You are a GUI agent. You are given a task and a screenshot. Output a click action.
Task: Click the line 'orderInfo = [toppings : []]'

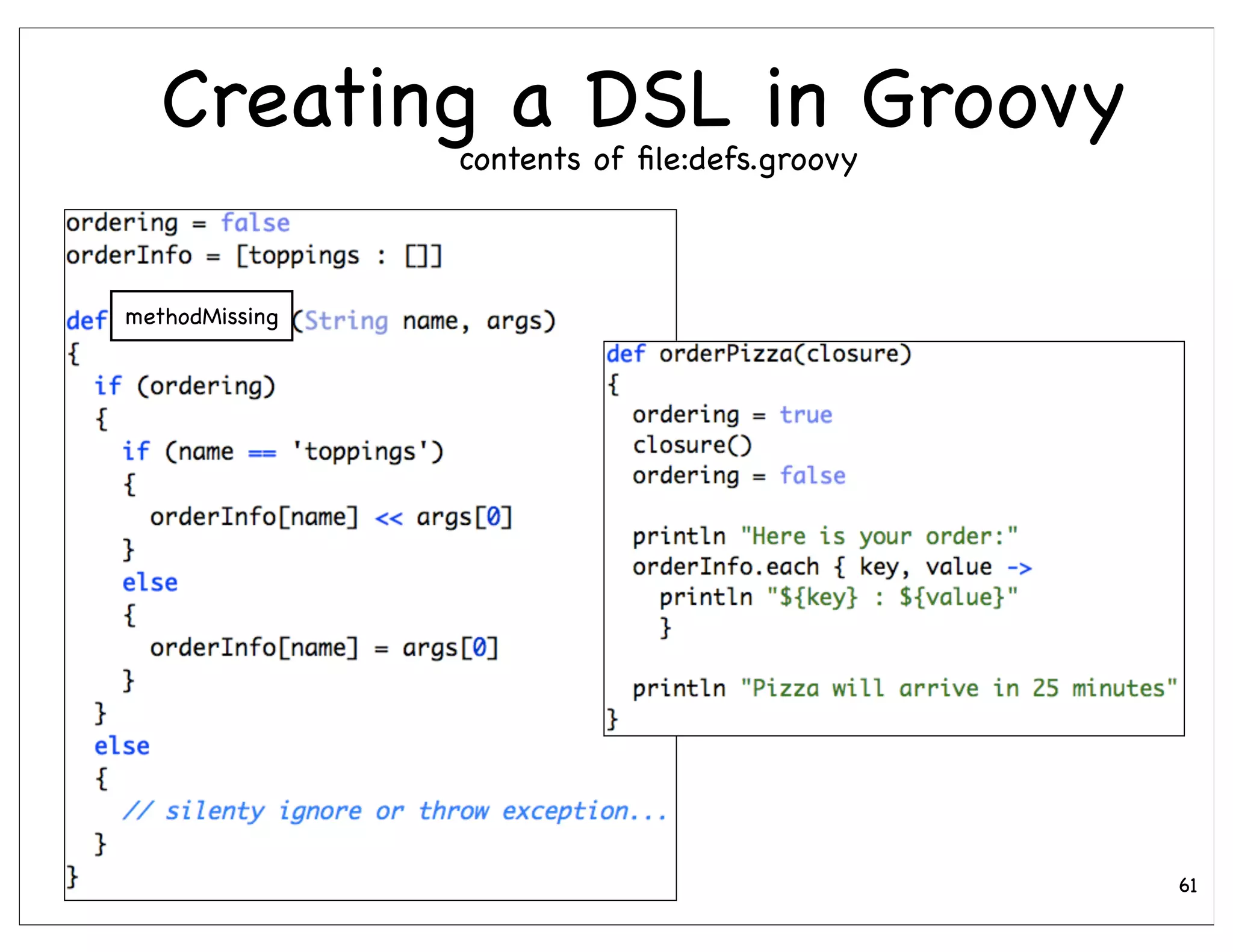point(254,256)
